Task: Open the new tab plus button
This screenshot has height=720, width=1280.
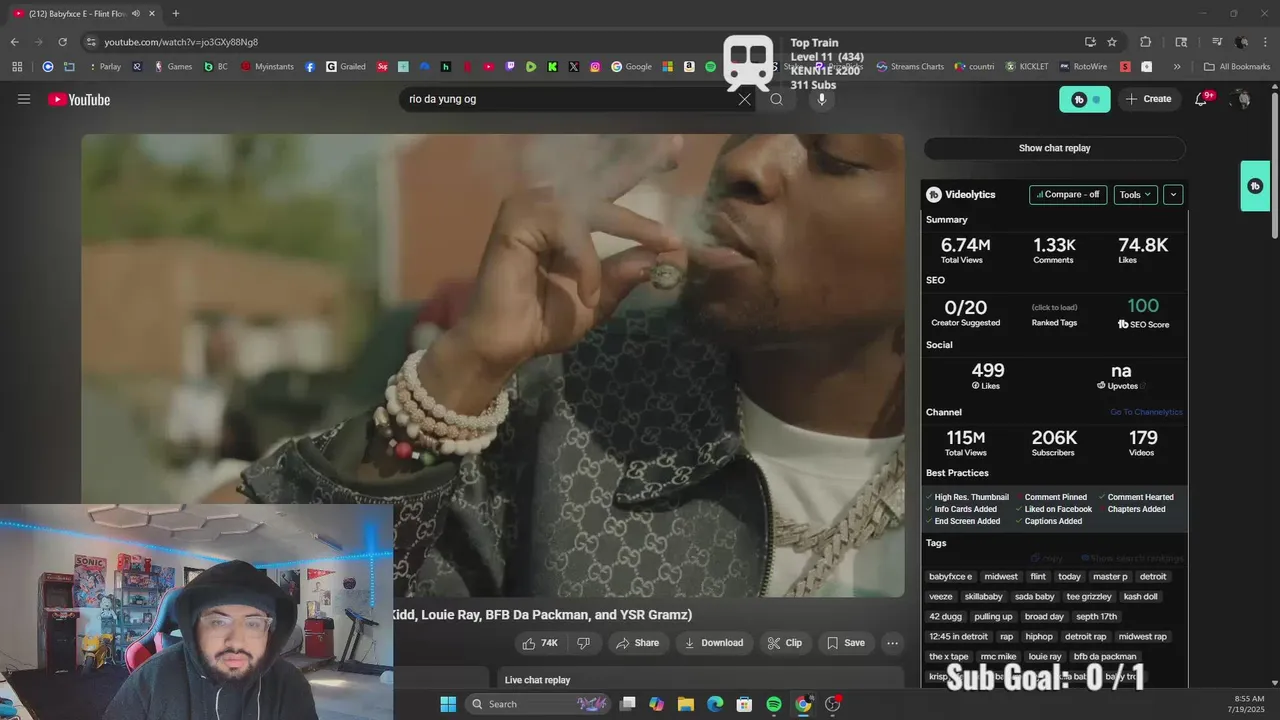Action: point(176,13)
